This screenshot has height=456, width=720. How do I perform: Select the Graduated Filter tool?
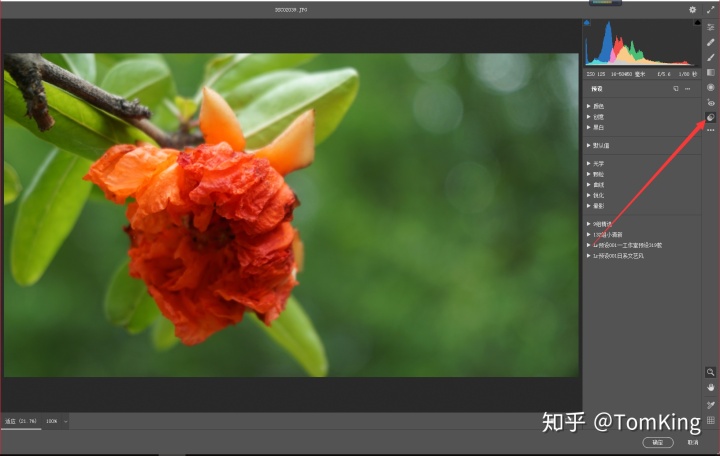pos(711,73)
